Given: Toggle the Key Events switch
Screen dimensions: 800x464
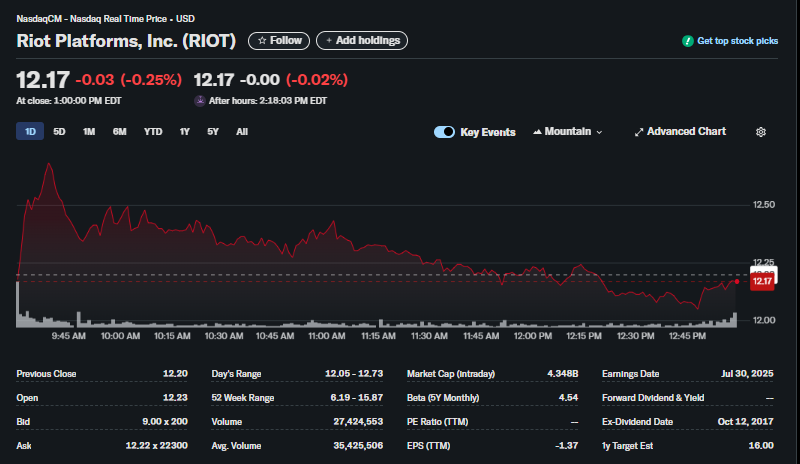Looking at the screenshot, I should (444, 132).
